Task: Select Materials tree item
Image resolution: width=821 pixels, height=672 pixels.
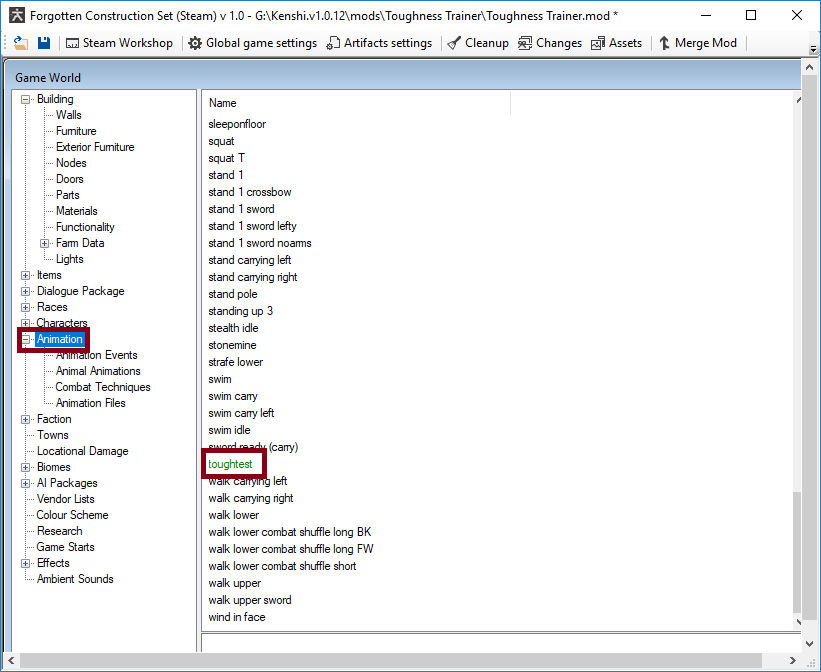Action: (76, 211)
